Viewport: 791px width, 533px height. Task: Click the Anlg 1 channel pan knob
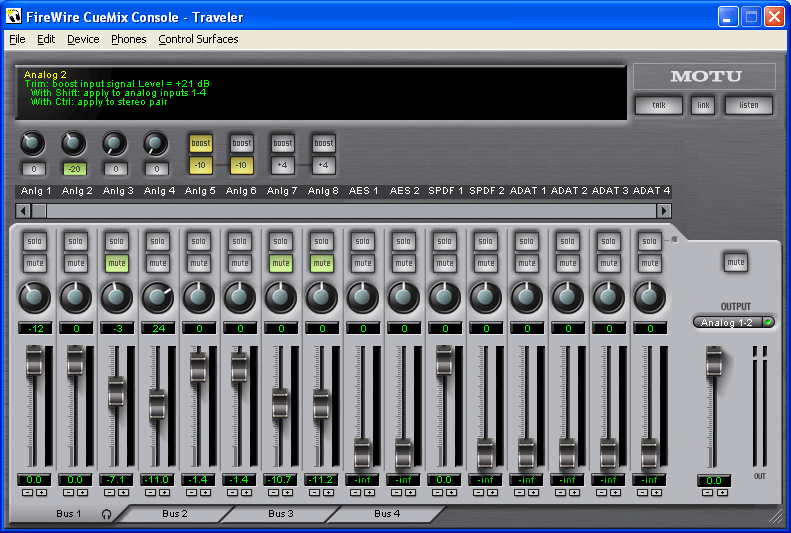(x=34, y=297)
